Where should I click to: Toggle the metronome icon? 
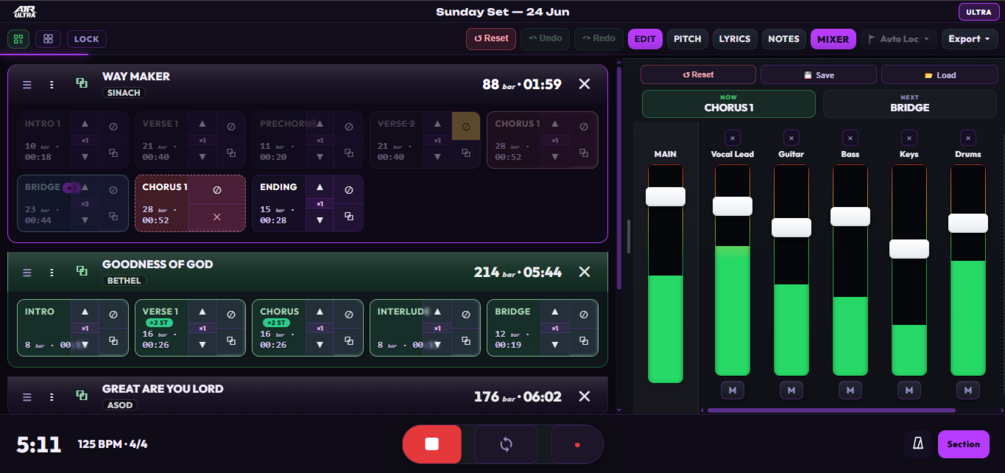click(918, 444)
